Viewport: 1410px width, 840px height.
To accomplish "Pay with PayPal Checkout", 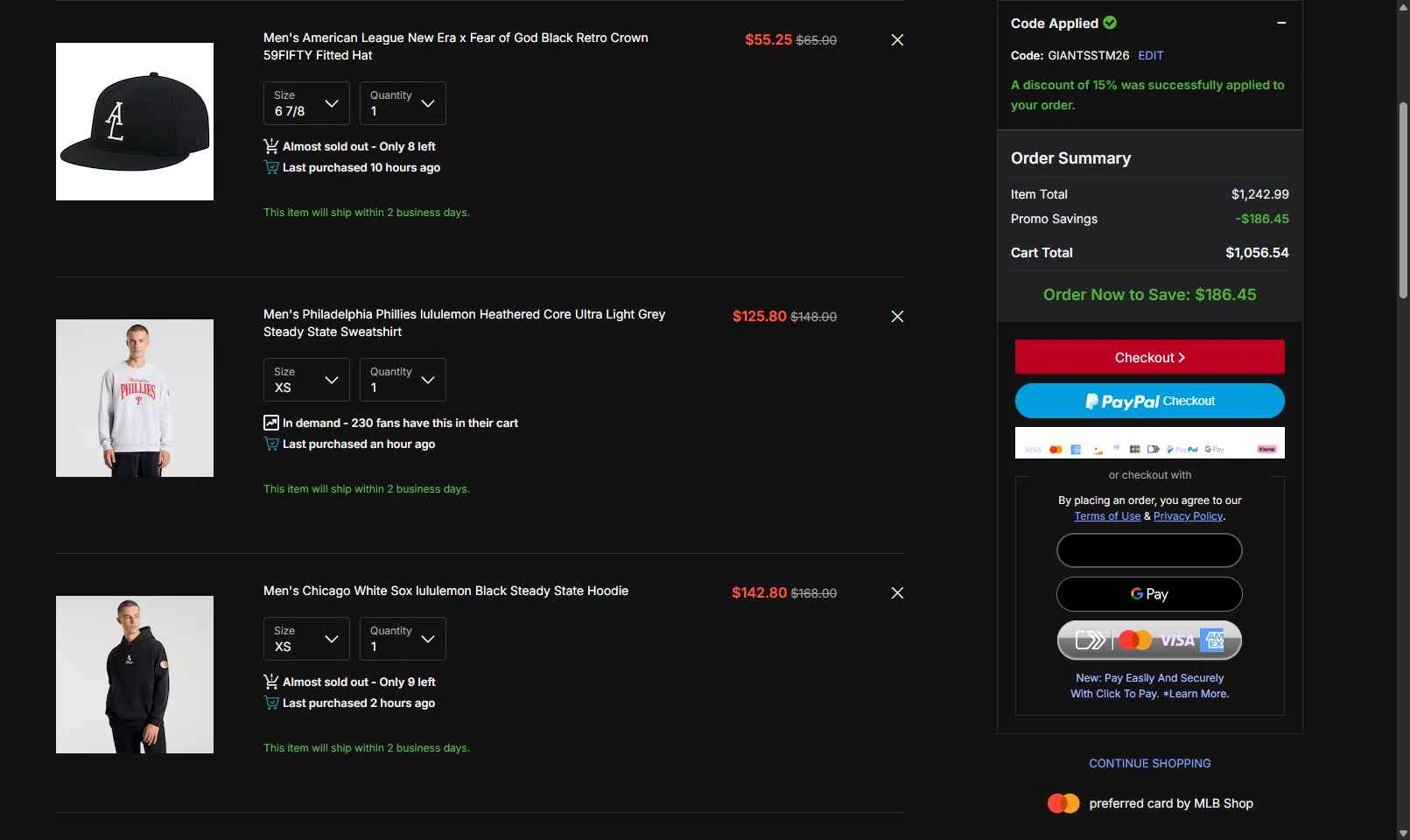I will pyautogui.click(x=1150, y=401).
